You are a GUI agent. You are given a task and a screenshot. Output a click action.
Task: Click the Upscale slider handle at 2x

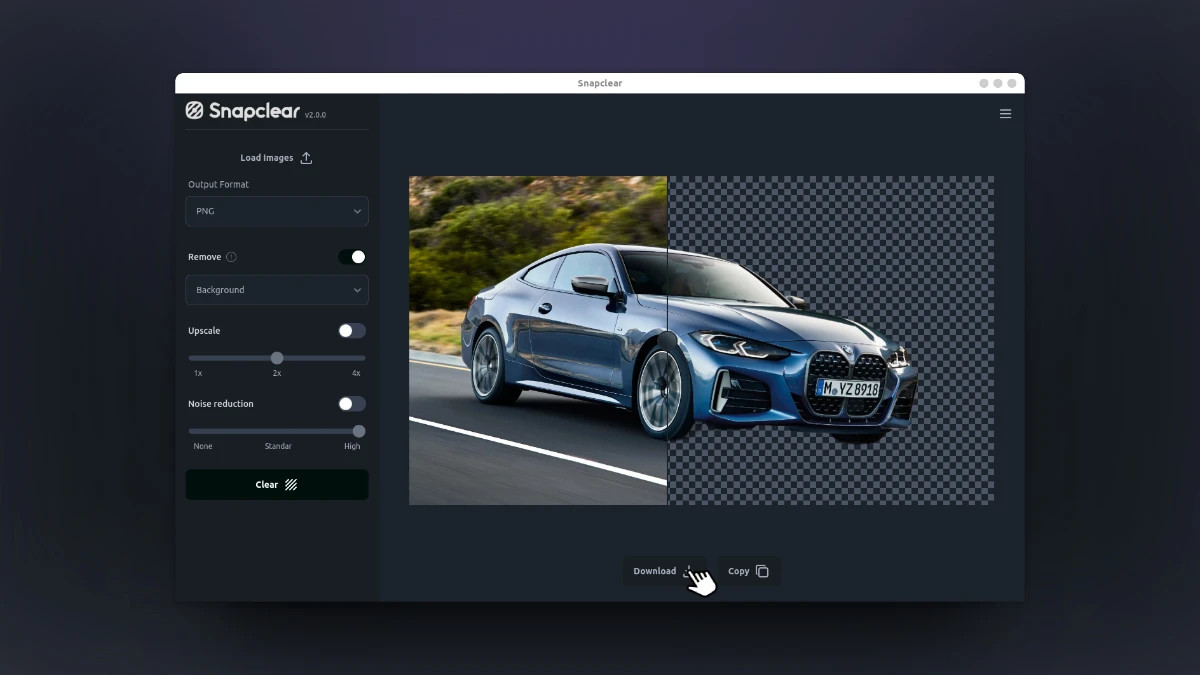277,358
